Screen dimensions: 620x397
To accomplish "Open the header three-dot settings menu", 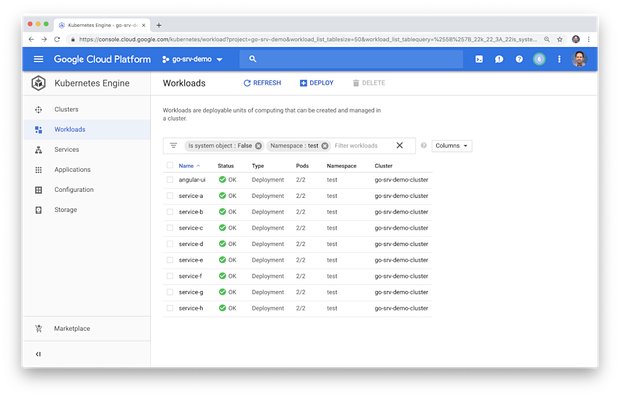I will coord(559,59).
